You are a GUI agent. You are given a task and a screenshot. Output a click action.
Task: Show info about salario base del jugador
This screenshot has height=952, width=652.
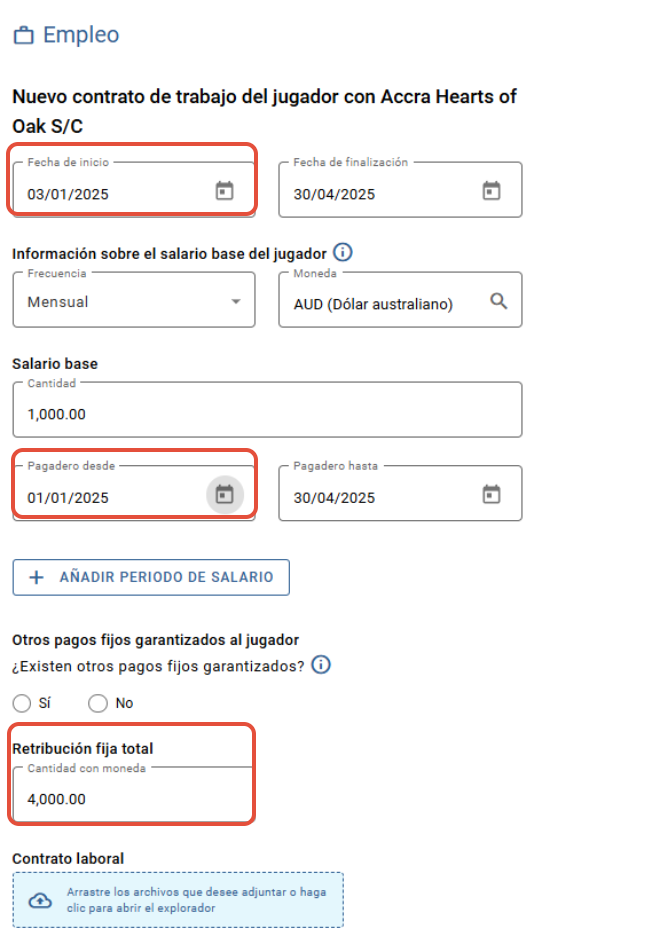click(342, 252)
